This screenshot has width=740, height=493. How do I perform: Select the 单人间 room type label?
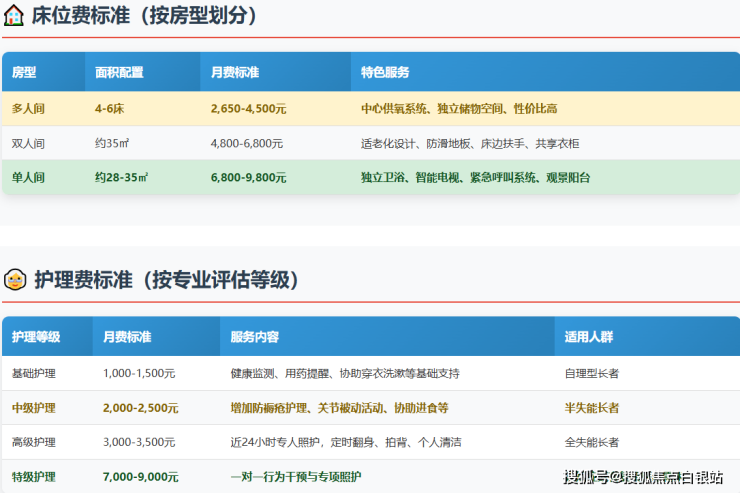[x=28, y=178]
